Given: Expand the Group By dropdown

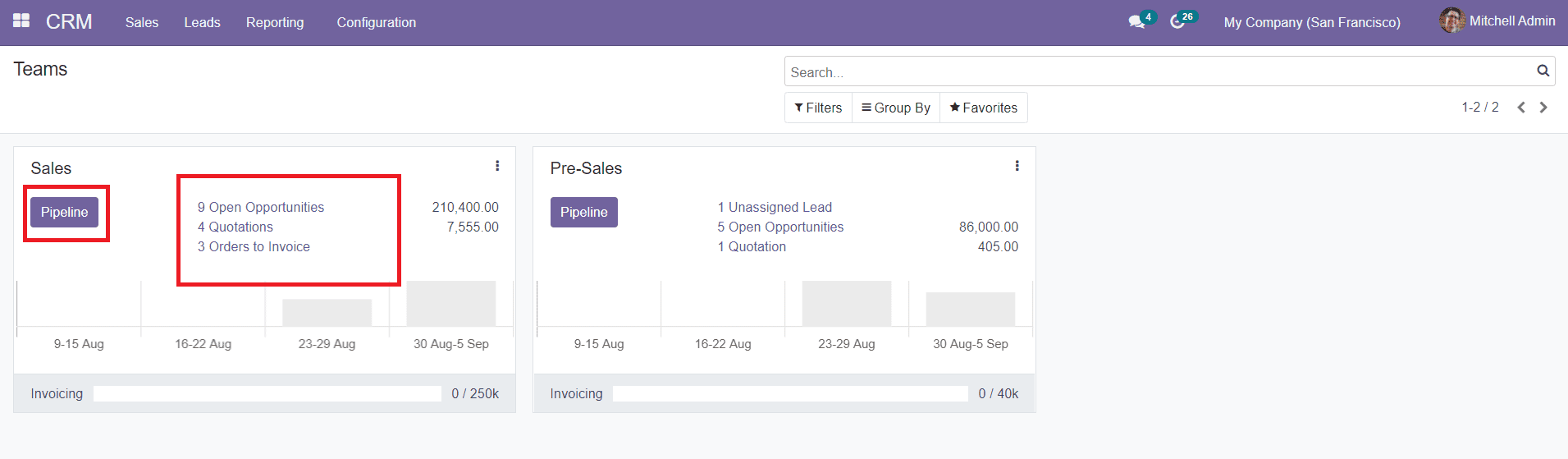Looking at the screenshot, I should [896, 108].
